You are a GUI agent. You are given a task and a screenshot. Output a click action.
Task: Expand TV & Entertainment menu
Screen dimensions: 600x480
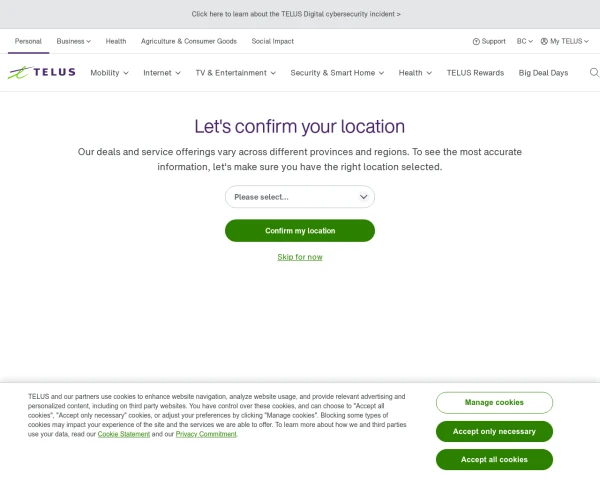236,73
